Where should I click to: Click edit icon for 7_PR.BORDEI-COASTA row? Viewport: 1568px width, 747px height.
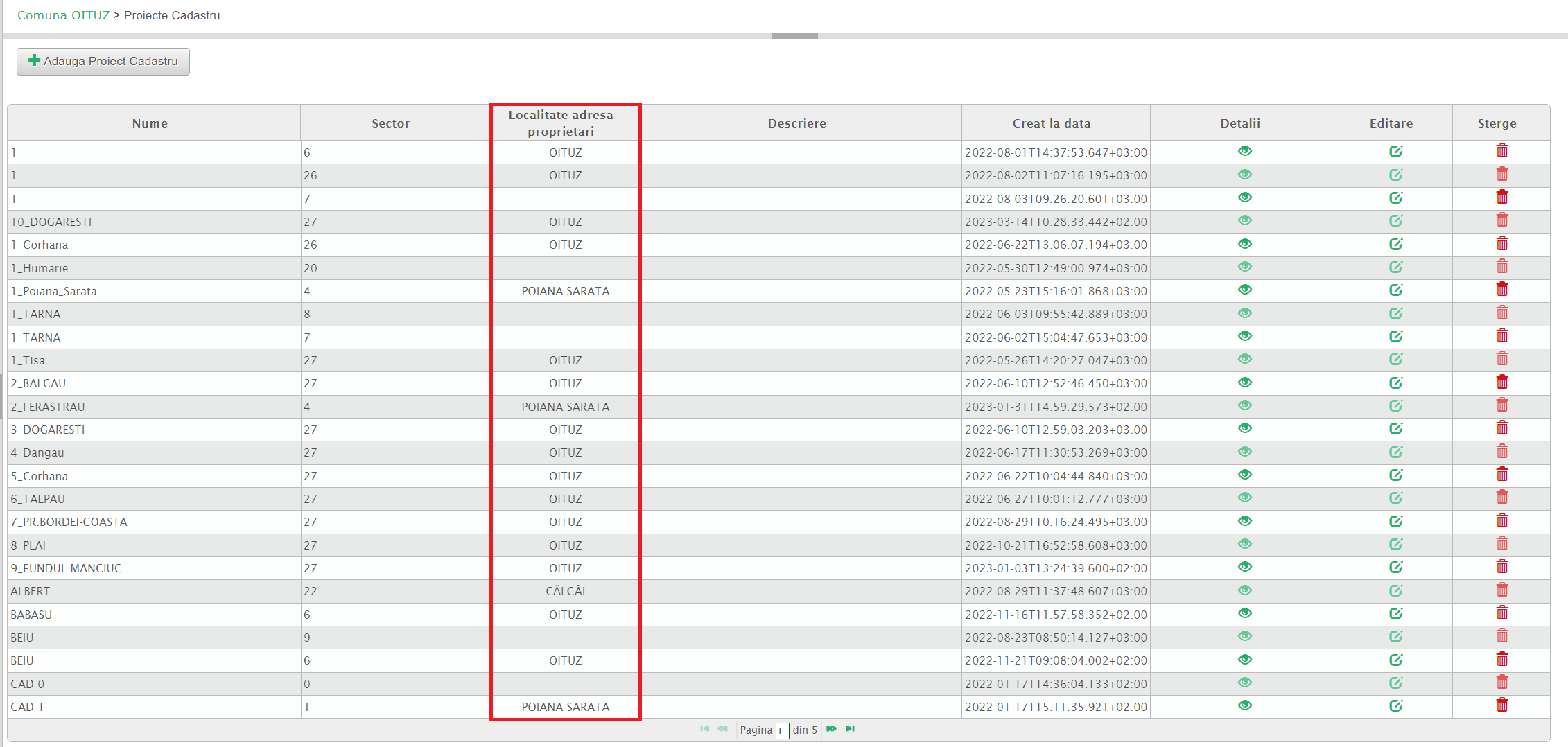click(x=1395, y=521)
